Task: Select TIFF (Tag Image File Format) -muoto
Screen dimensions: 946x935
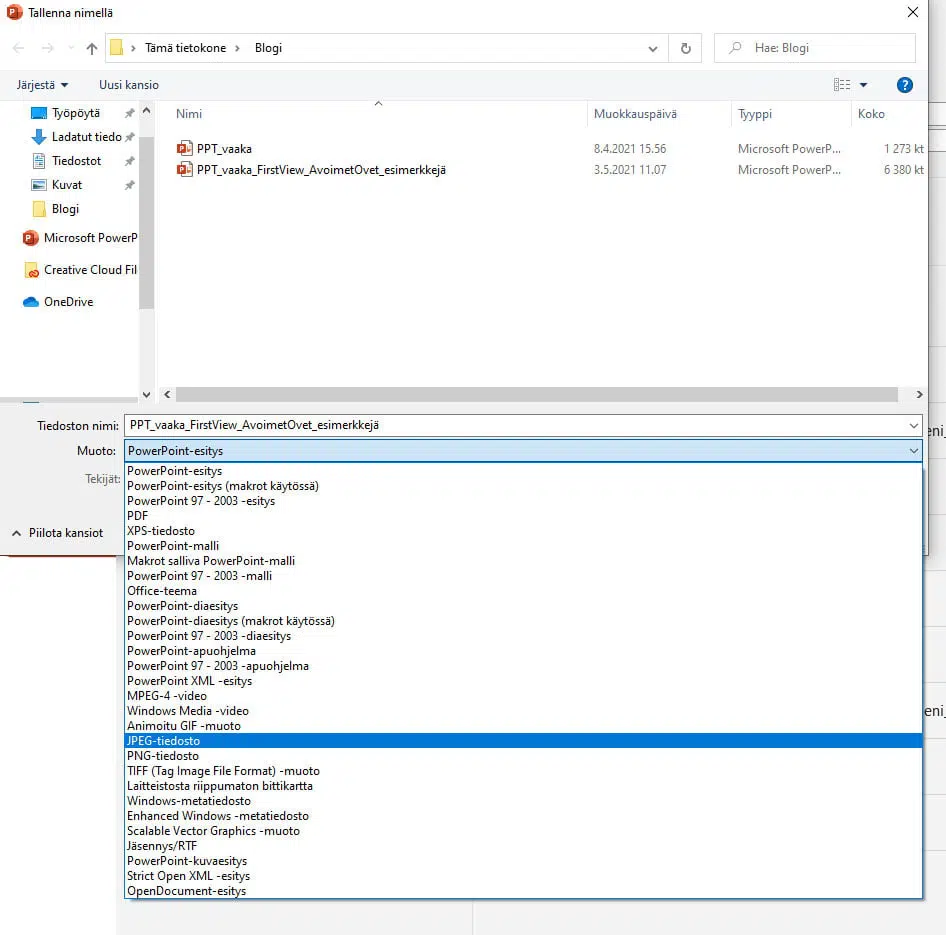Action: pyautogui.click(x=523, y=772)
